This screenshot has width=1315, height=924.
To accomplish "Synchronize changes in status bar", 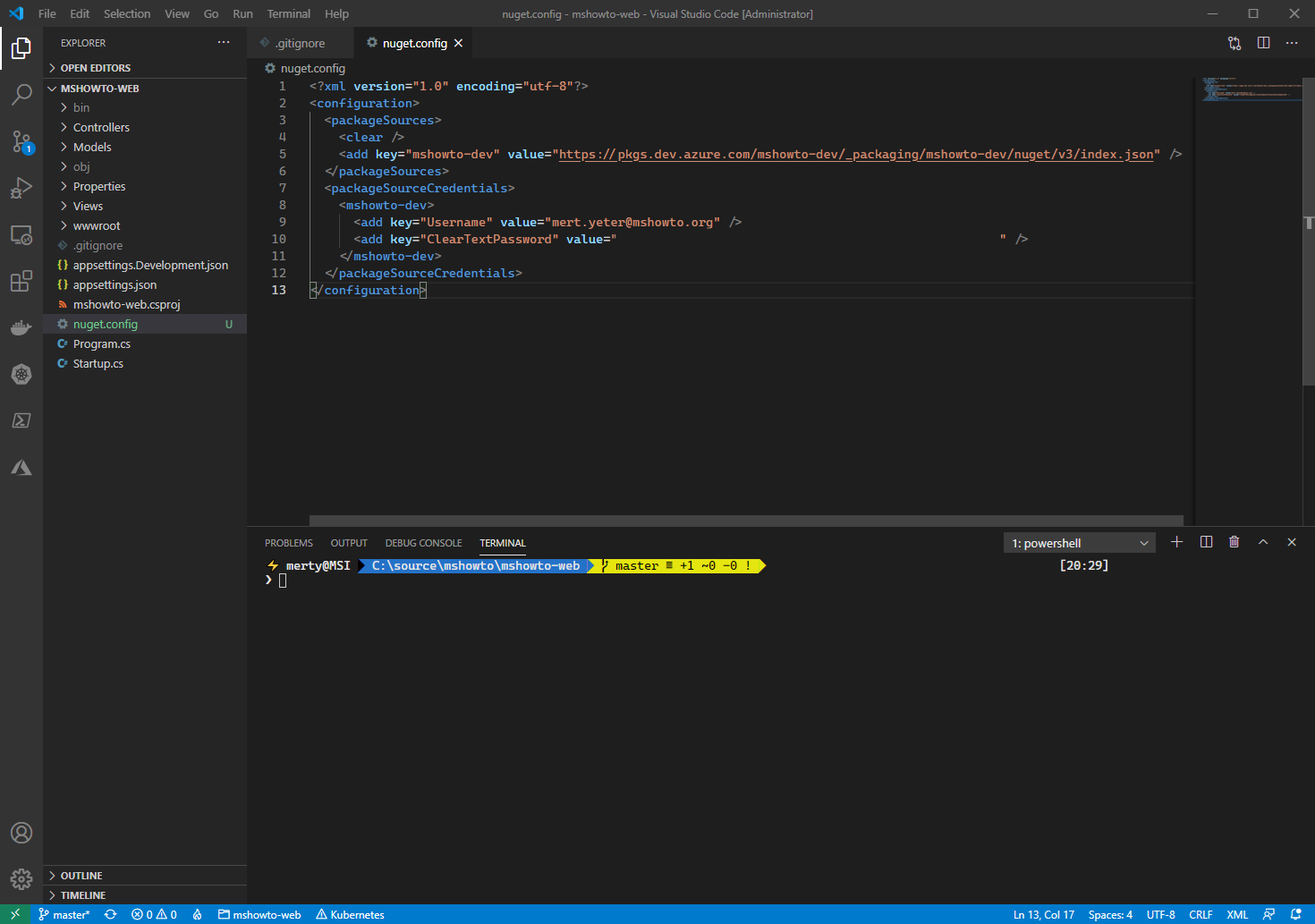I will coord(110,914).
